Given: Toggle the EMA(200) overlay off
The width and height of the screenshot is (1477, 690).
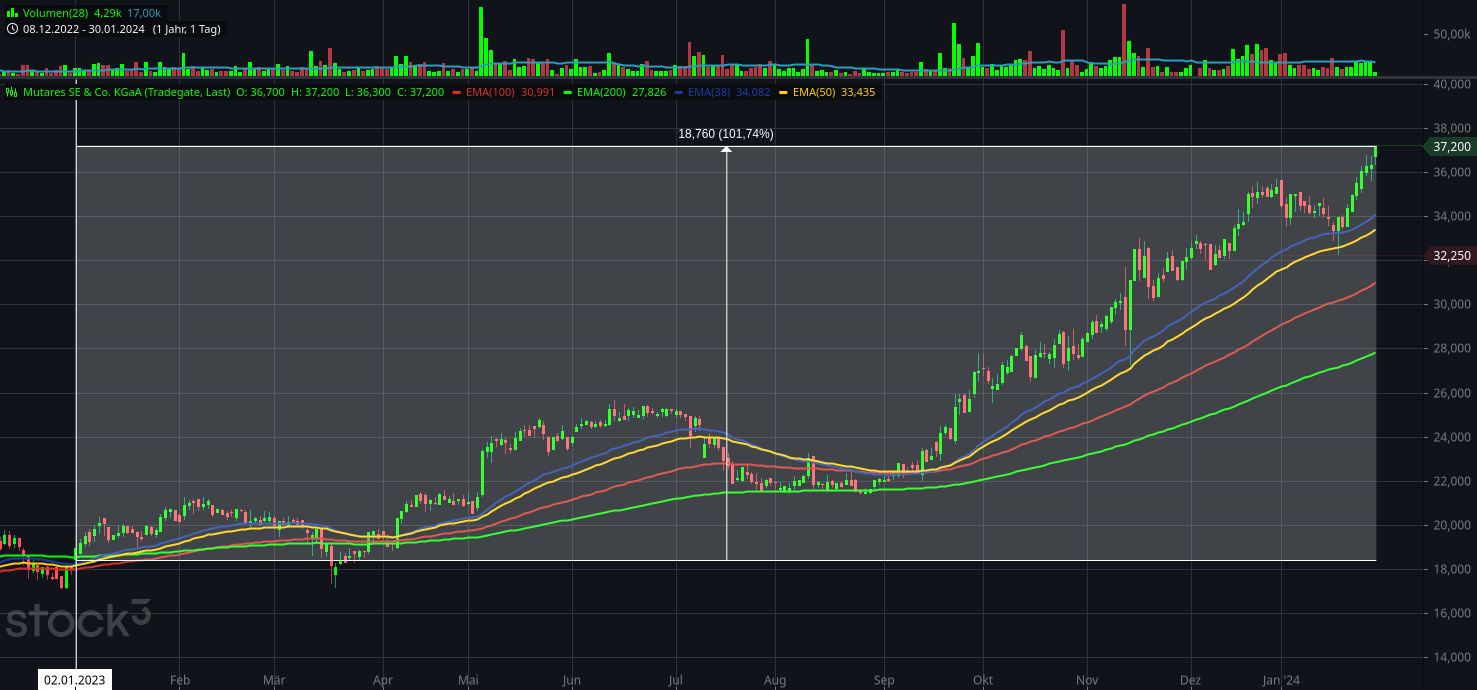Looking at the screenshot, I should pyautogui.click(x=603, y=90).
